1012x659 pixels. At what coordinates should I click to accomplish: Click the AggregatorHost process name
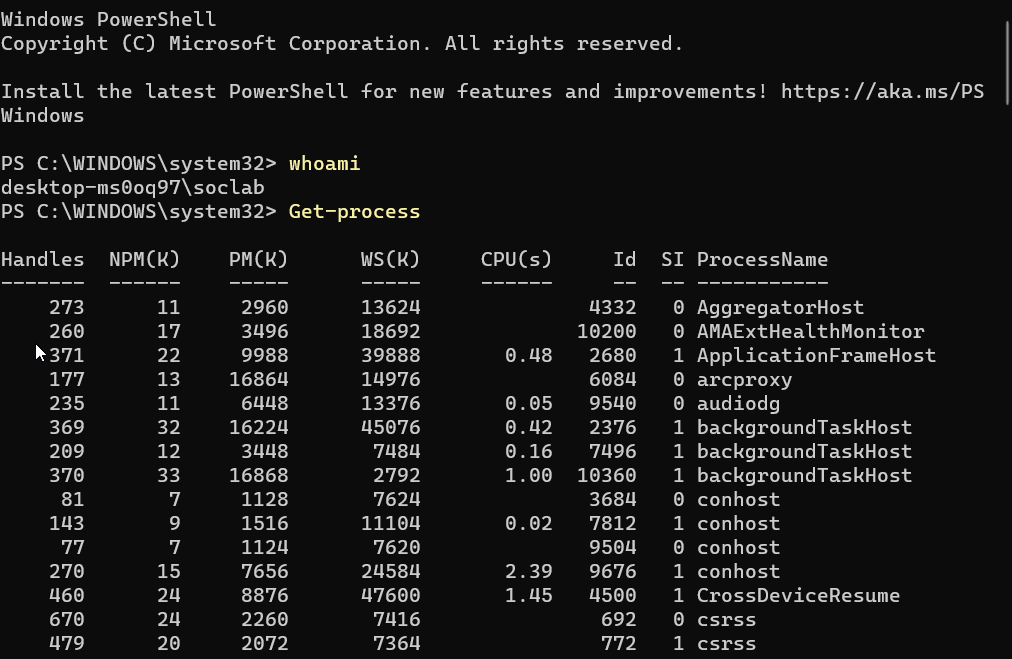(x=780, y=307)
